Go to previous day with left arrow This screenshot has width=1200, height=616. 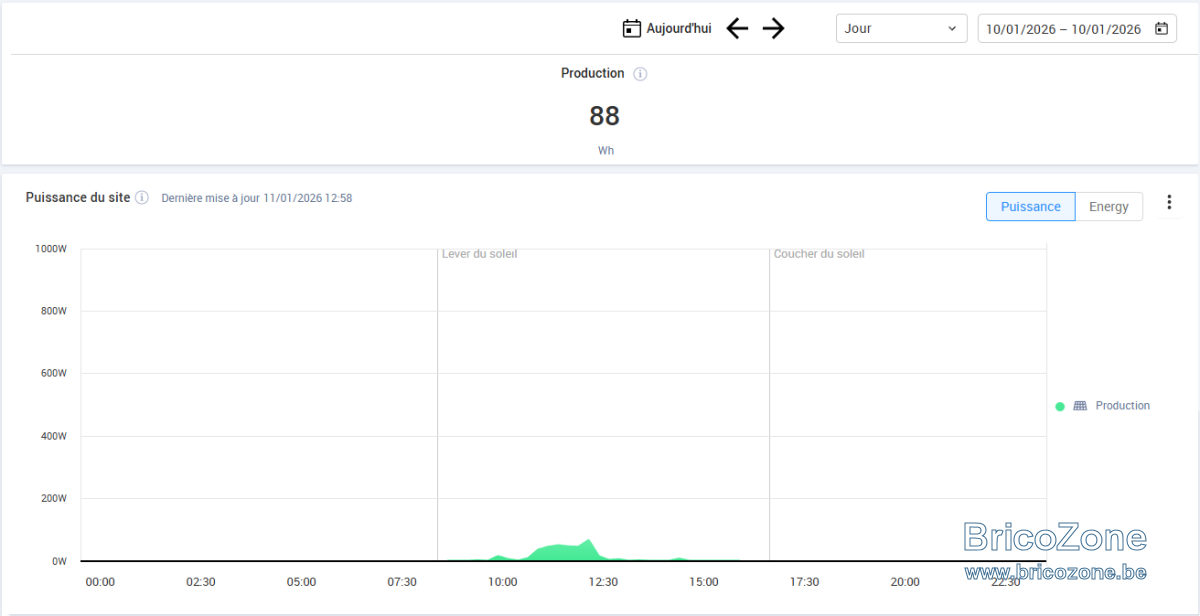[737, 28]
